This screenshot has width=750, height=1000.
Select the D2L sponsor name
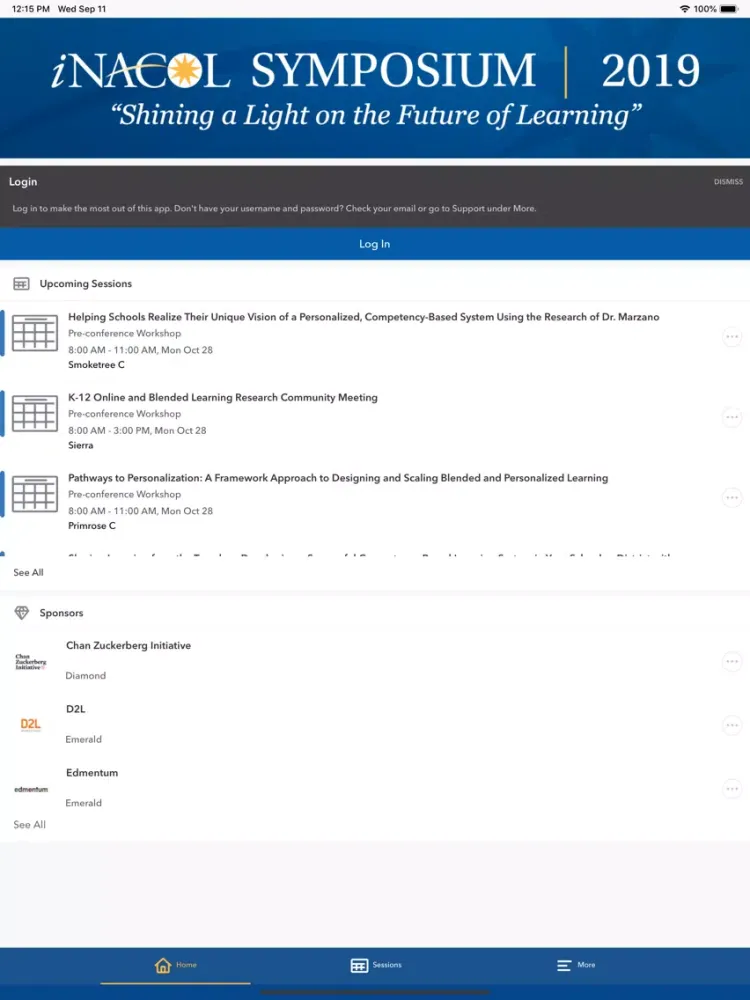click(75, 709)
